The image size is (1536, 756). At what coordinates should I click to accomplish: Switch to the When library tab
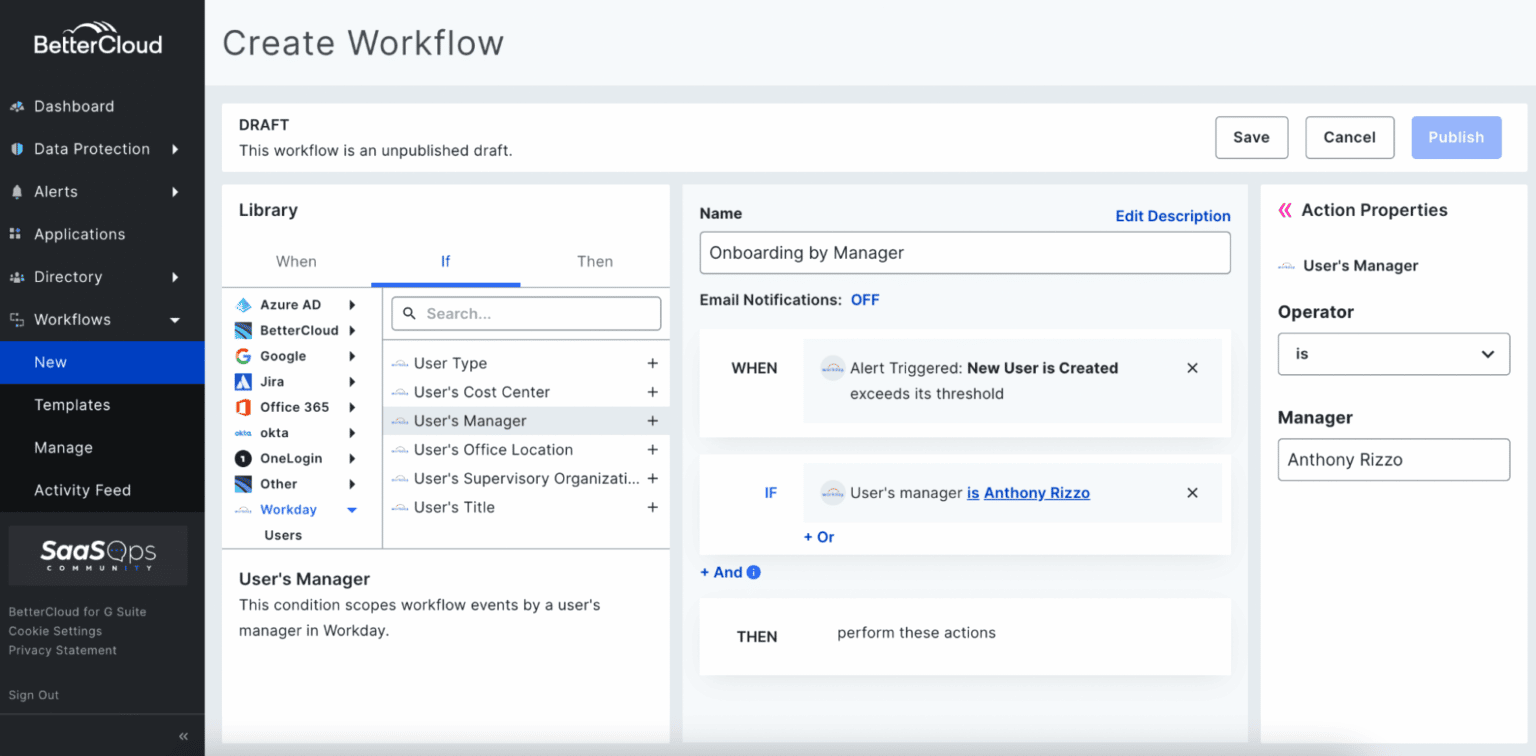(x=296, y=262)
